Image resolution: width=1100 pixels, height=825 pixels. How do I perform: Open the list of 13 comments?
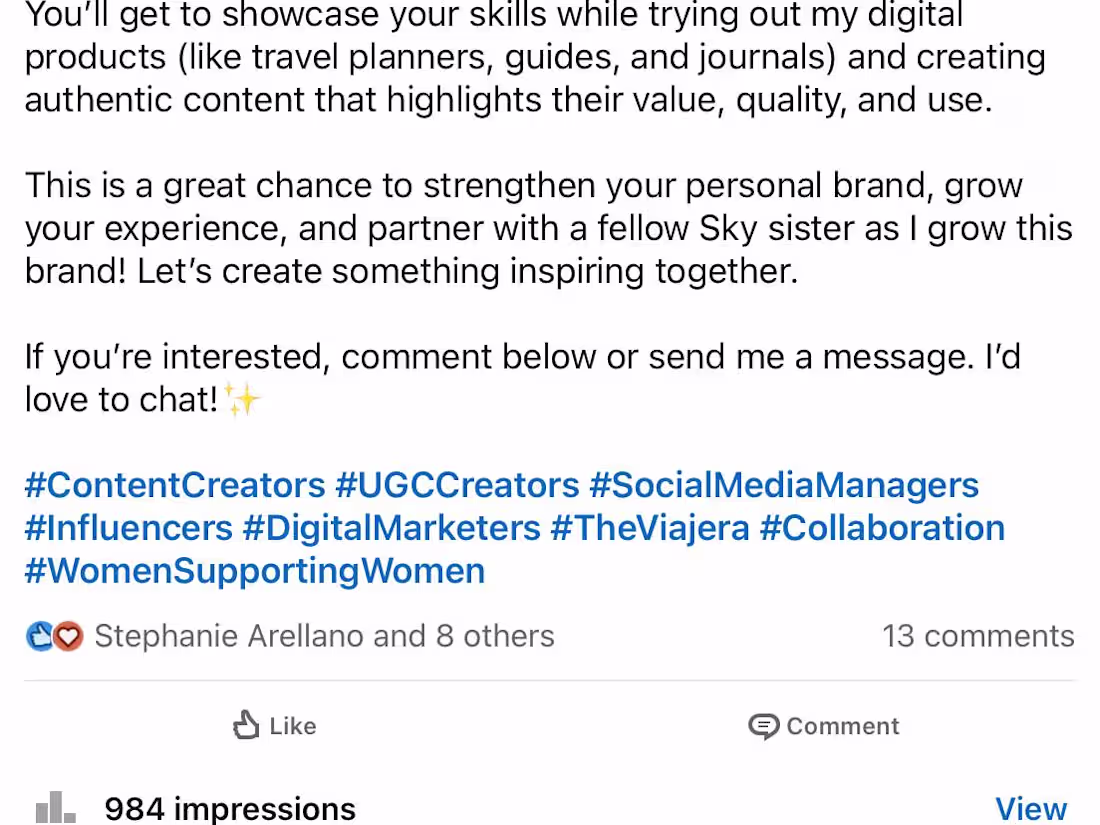[x=978, y=635]
